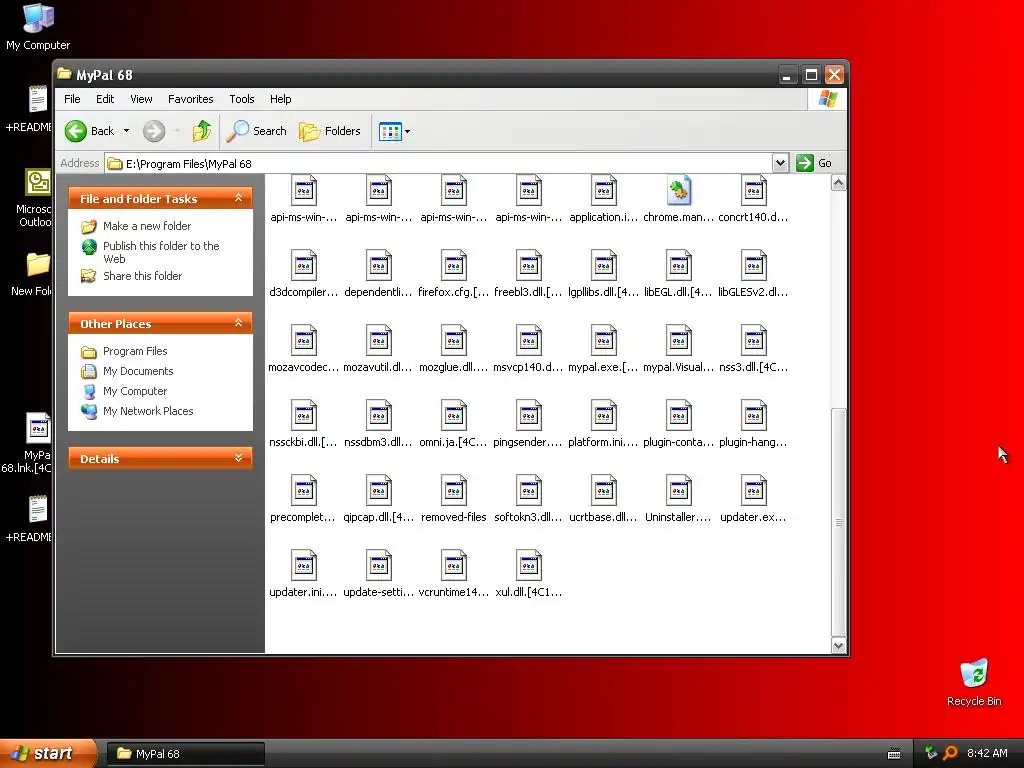
Task: Click the MyPal 68 taskbar button
Action: pyautogui.click(x=185, y=754)
